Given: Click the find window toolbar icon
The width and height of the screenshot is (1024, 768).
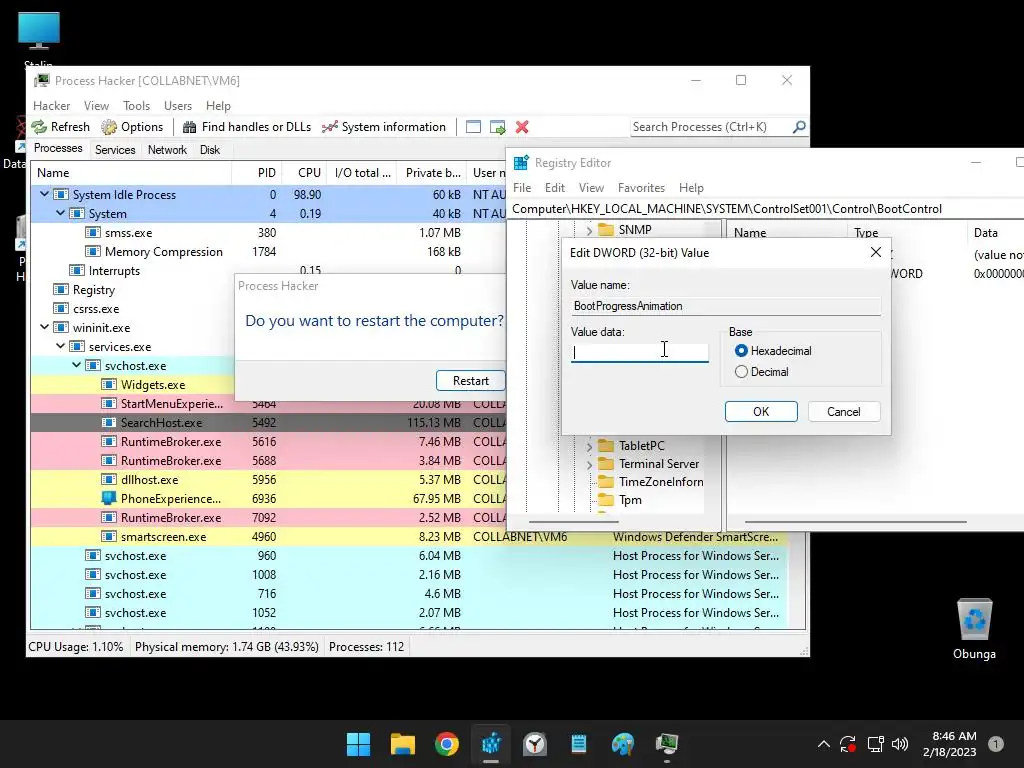Looking at the screenshot, I should pyautogui.click(x=473, y=127).
